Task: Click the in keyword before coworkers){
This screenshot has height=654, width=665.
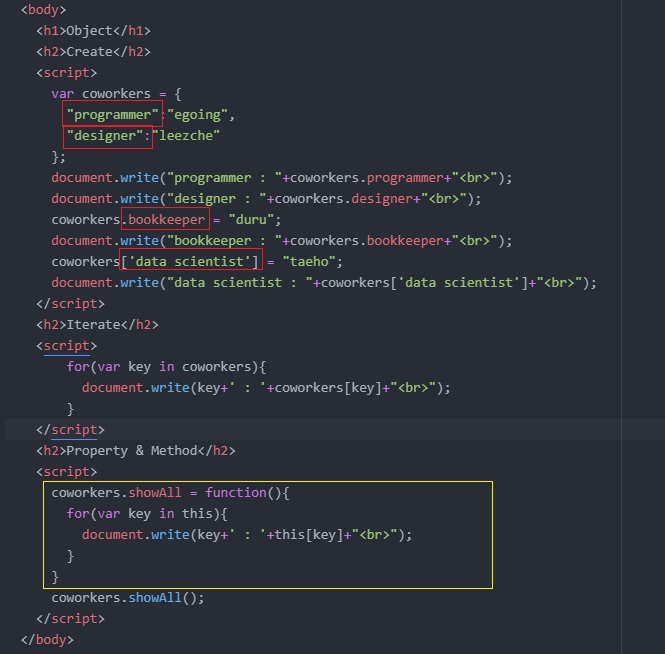Action: point(167,367)
